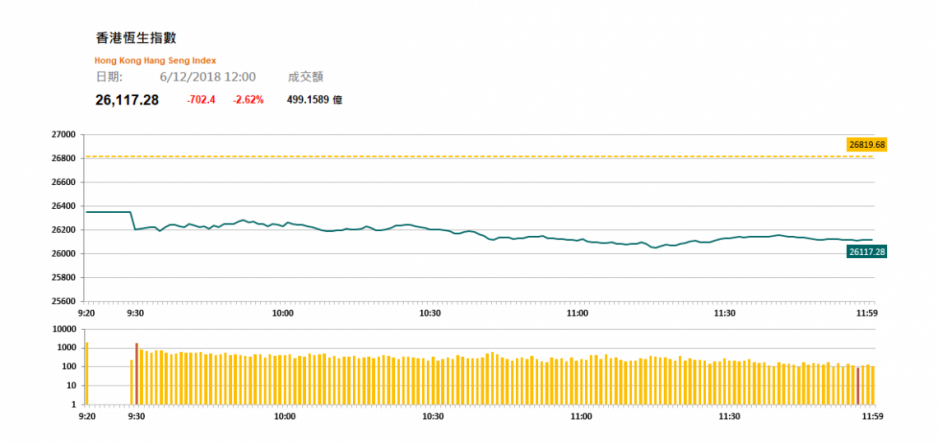Click the 10:30 label on volume chart axis
The image size is (938, 444).
(433, 416)
